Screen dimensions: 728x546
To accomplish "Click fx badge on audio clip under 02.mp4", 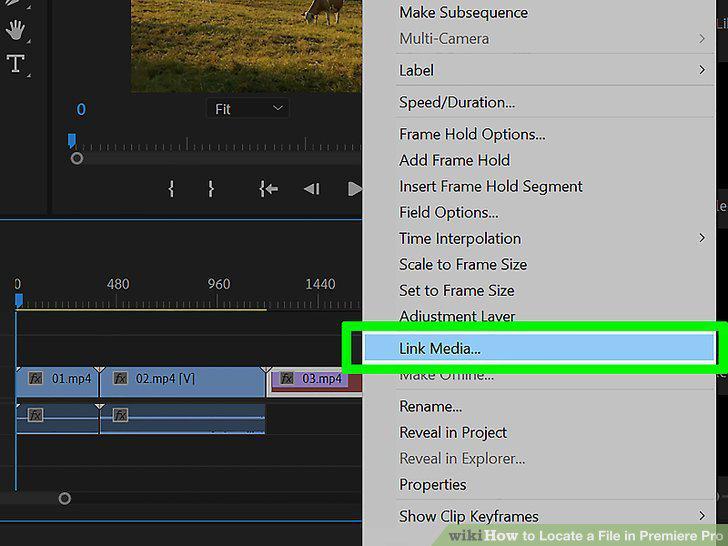I will tap(120, 415).
